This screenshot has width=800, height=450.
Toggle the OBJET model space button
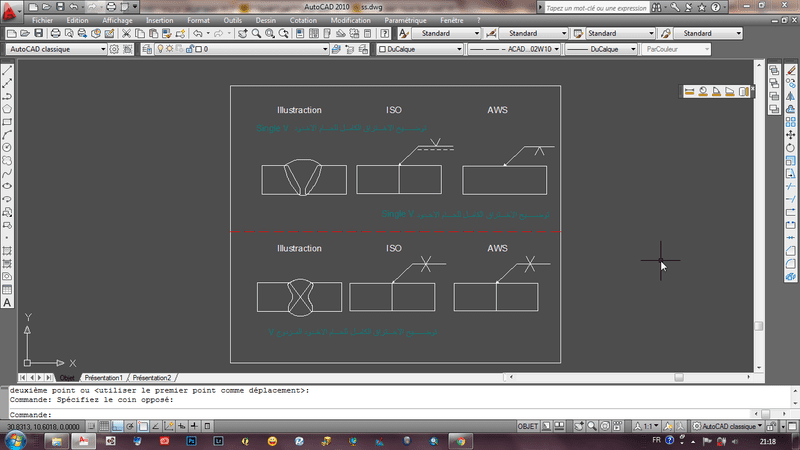point(527,426)
